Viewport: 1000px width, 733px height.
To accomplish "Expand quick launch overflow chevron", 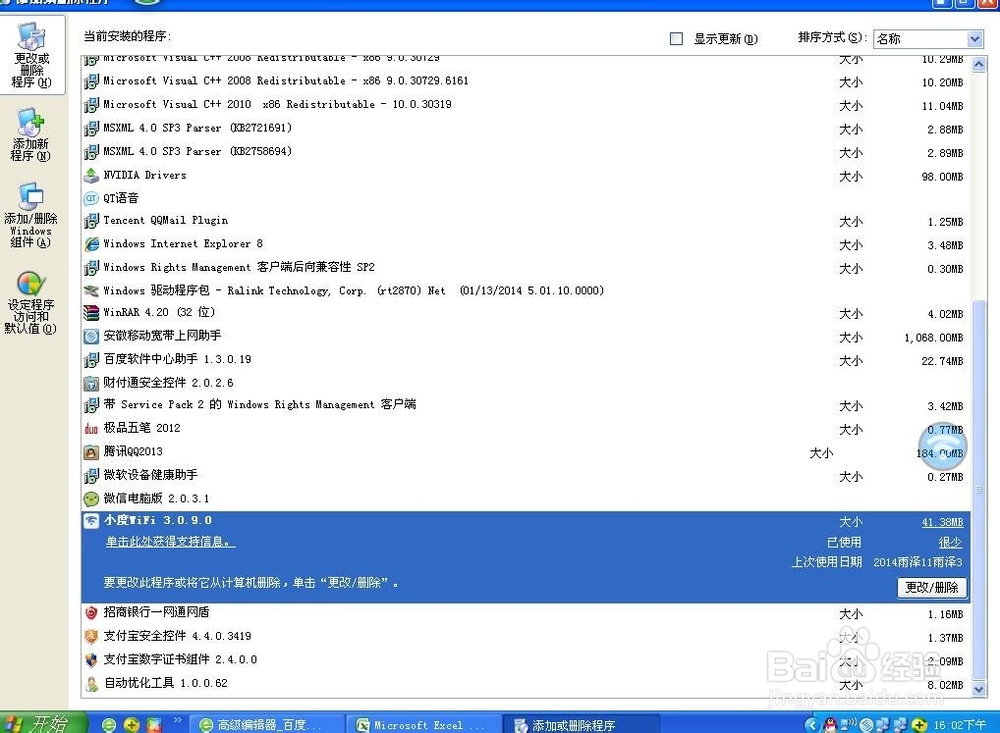I will (x=177, y=720).
